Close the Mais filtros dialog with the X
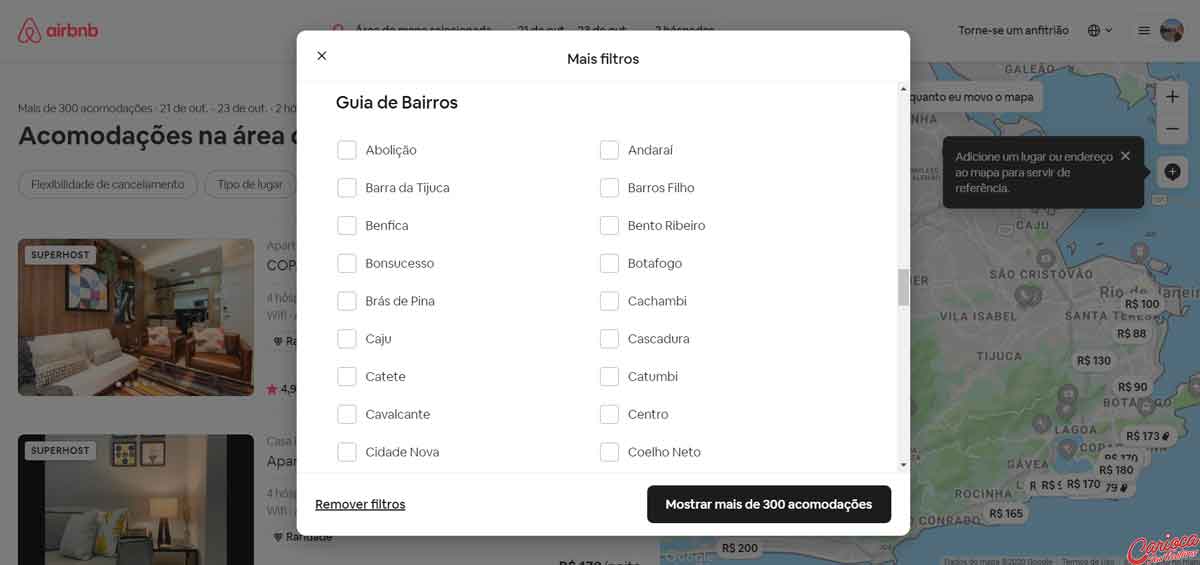The width and height of the screenshot is (1200, 565). [x=322, y=56]
